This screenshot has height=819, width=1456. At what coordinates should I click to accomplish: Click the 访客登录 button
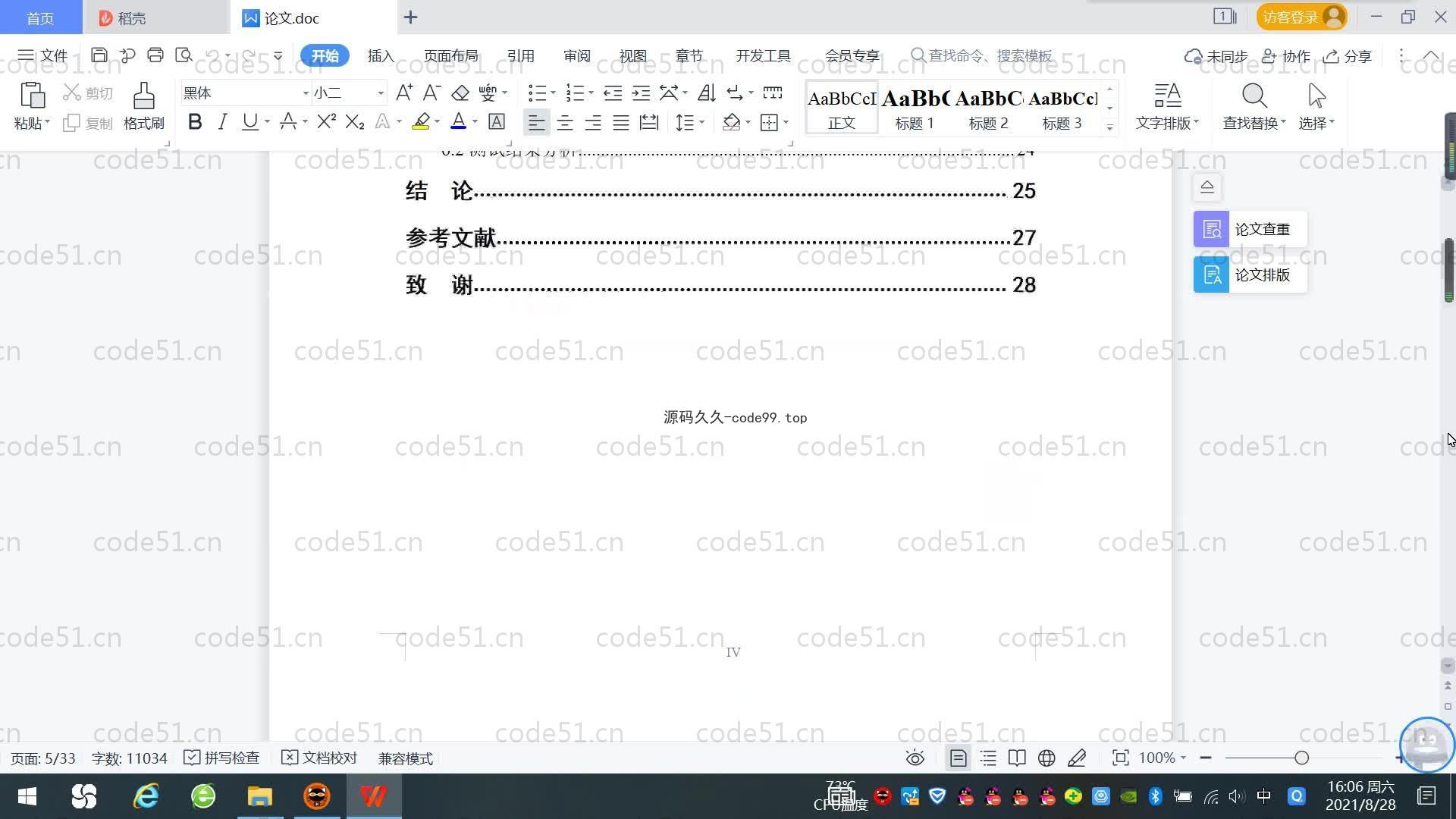(x=1301, y=17)
